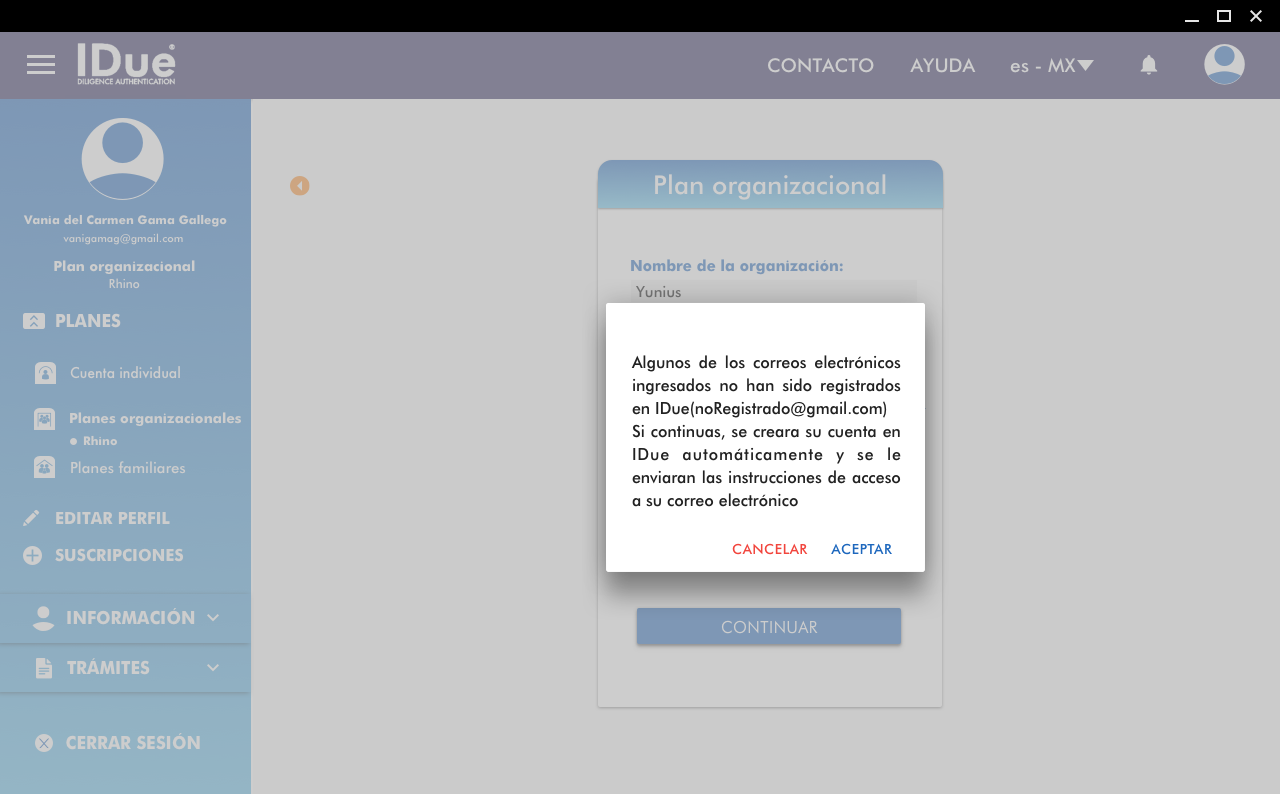Click the Planes familiares icon
The width and height of the screenshot is (1280, 794).
pyautogui.click(x=45, y=468)
